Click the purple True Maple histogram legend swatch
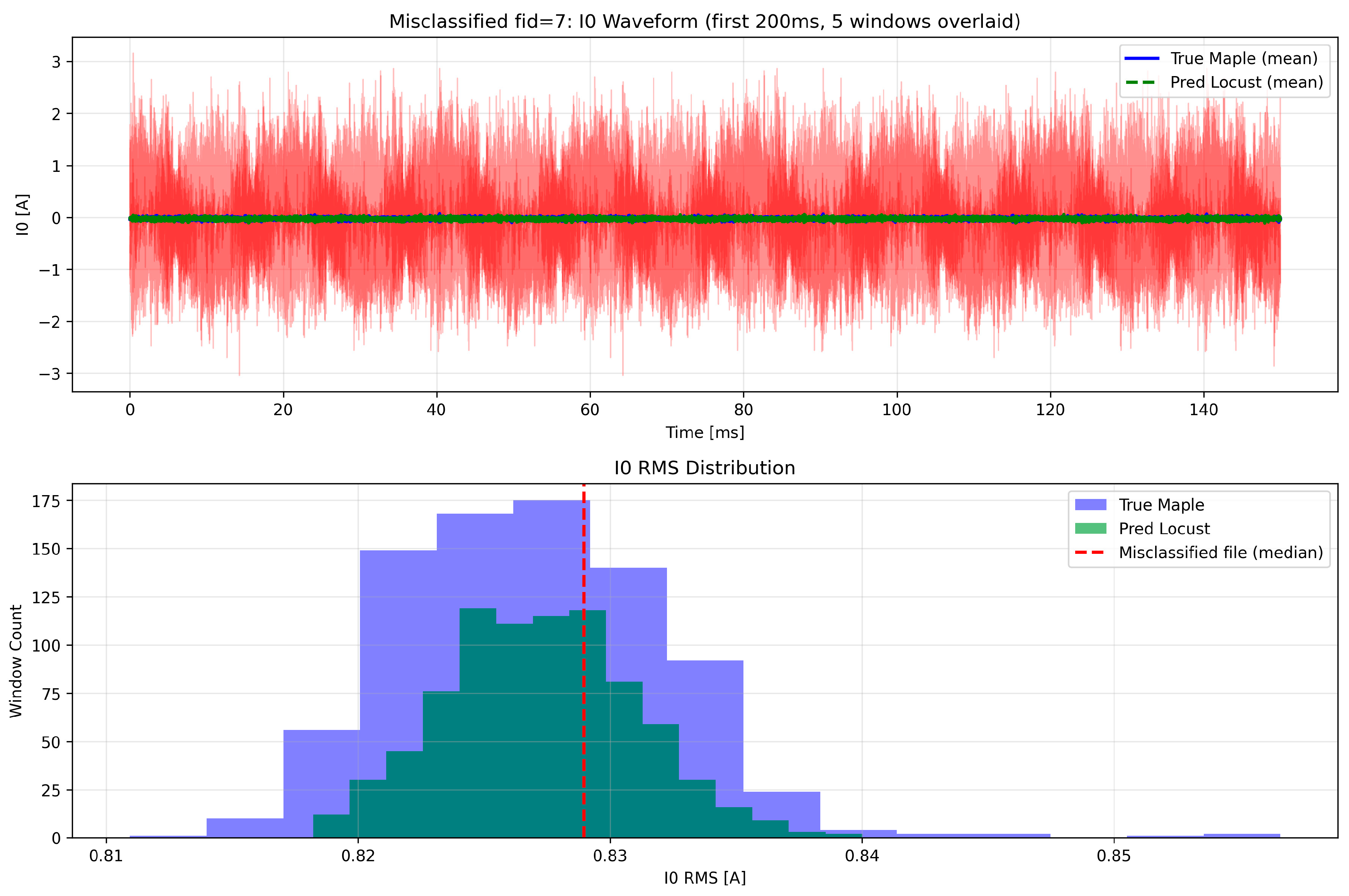The height and width of the screenshot is (896, 1349). point(1090,504)
